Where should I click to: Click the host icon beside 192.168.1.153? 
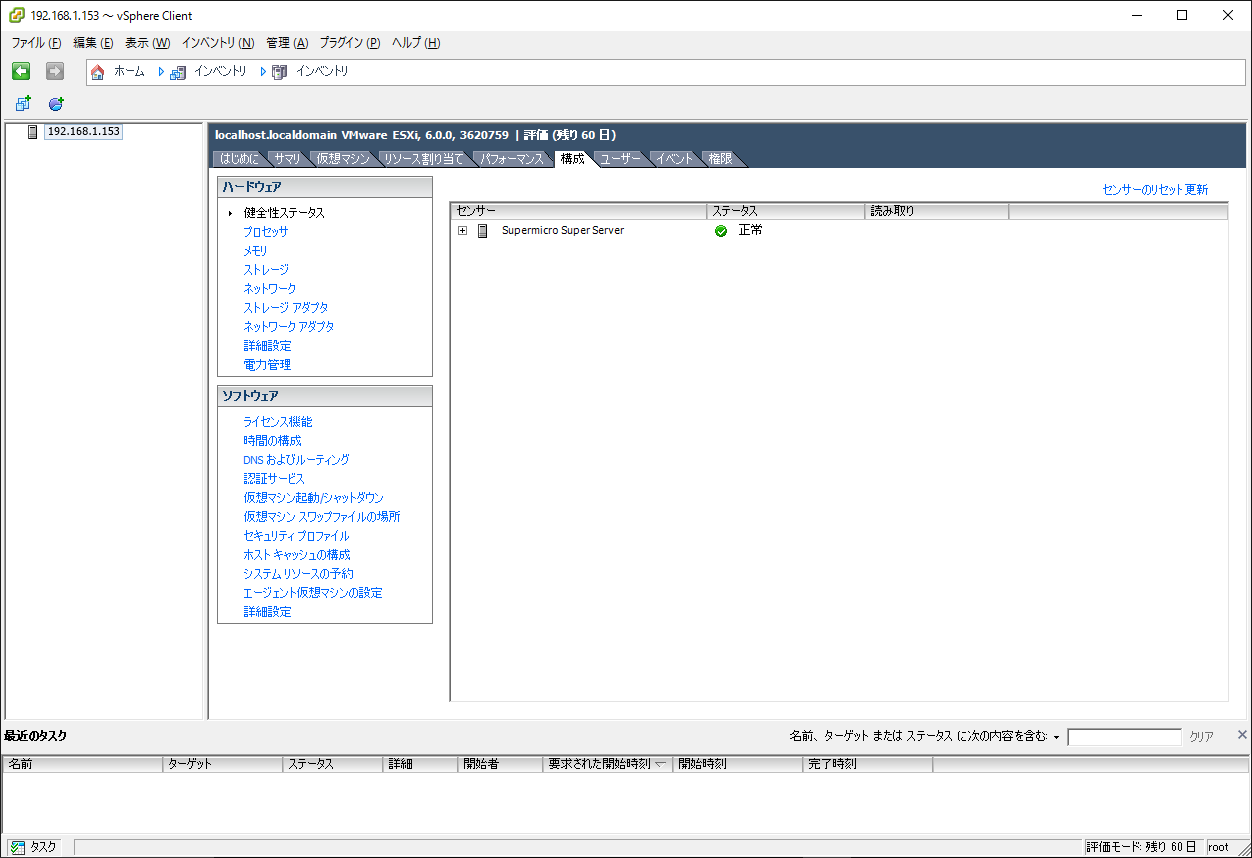coord(33,132)
